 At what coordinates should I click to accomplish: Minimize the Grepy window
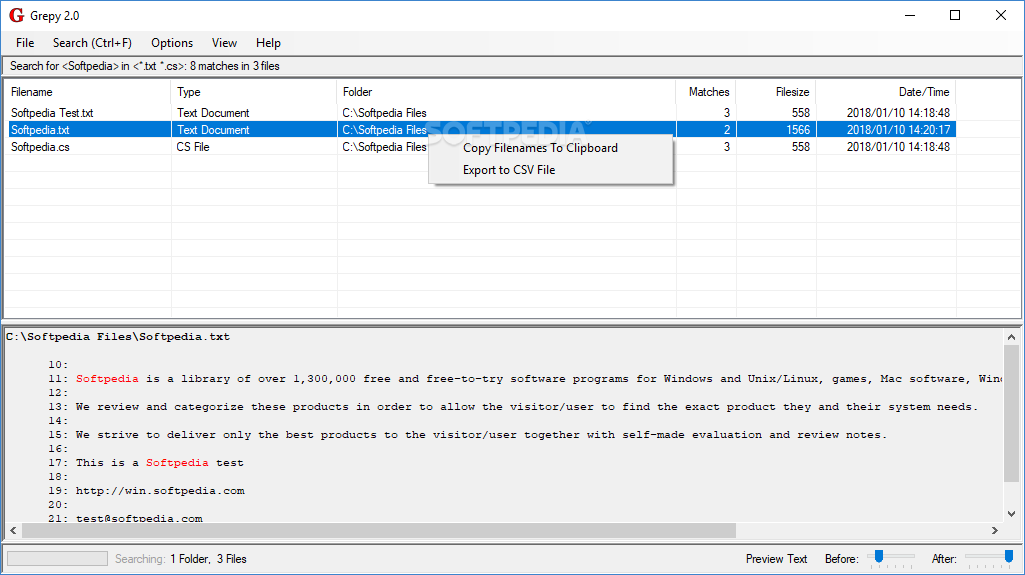pyautogui.click(x=909, y=15)
